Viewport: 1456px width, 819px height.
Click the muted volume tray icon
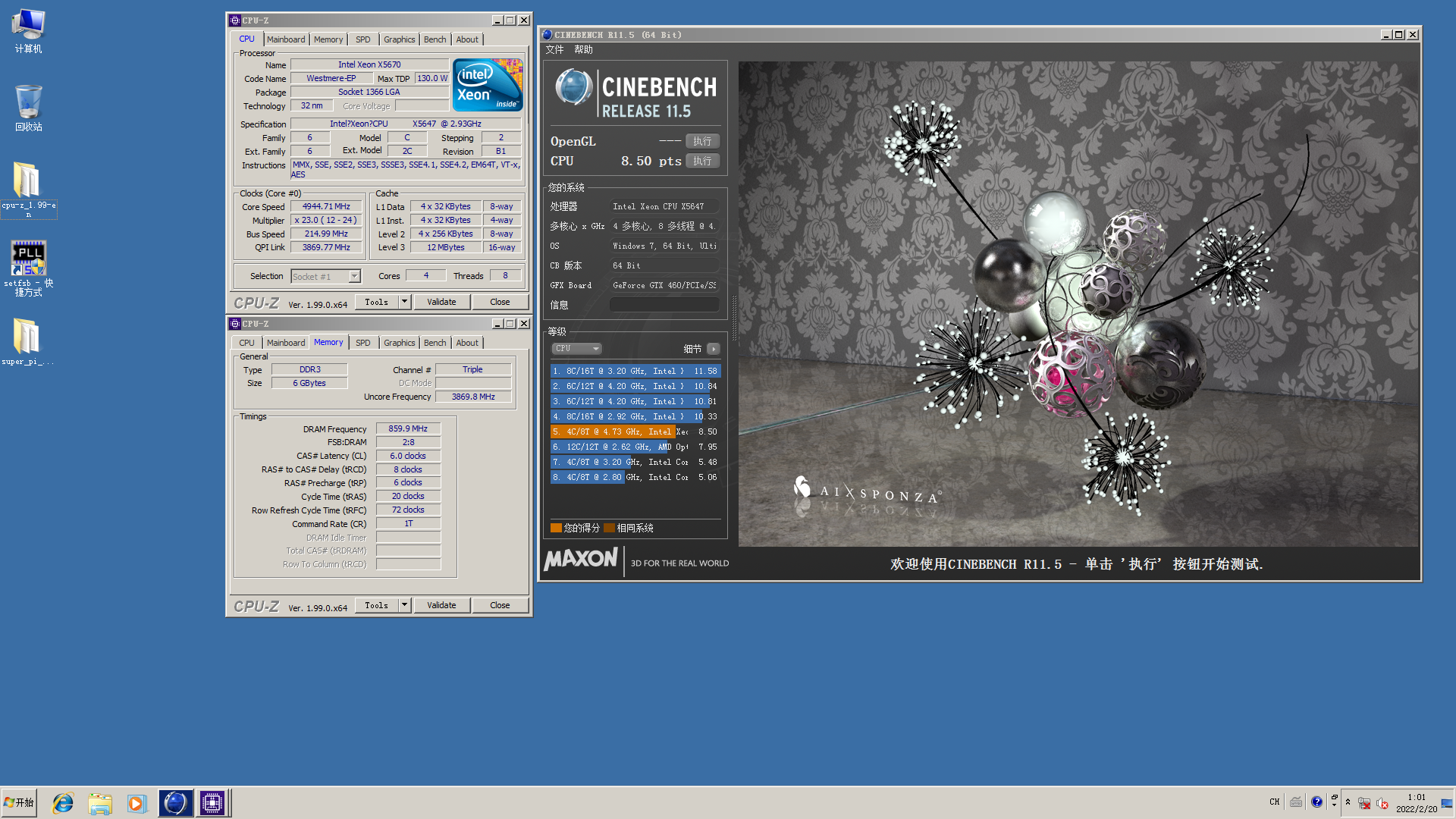(1382, 803)
